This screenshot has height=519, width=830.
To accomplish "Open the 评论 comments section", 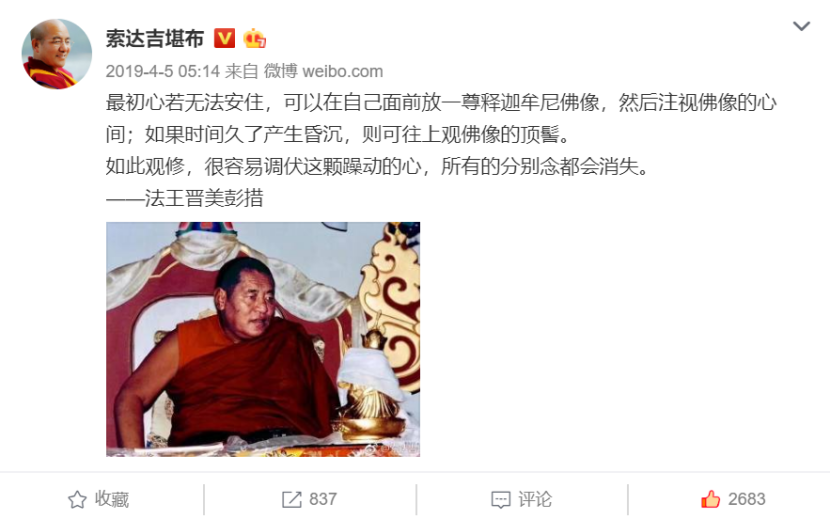I will click(535, 499).
